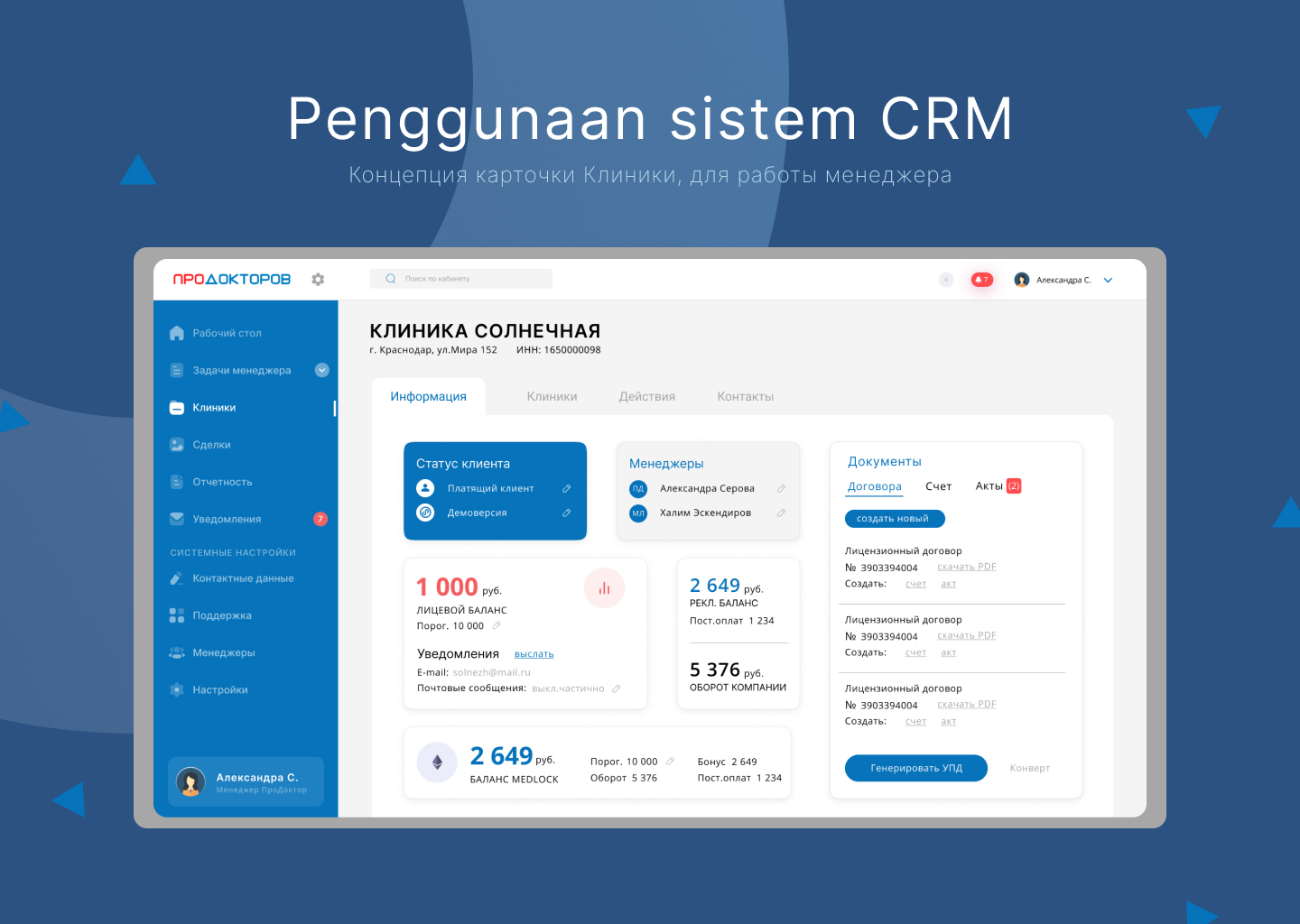Click the Конверт button
1300x924 pixels.
coord(1030,768)
